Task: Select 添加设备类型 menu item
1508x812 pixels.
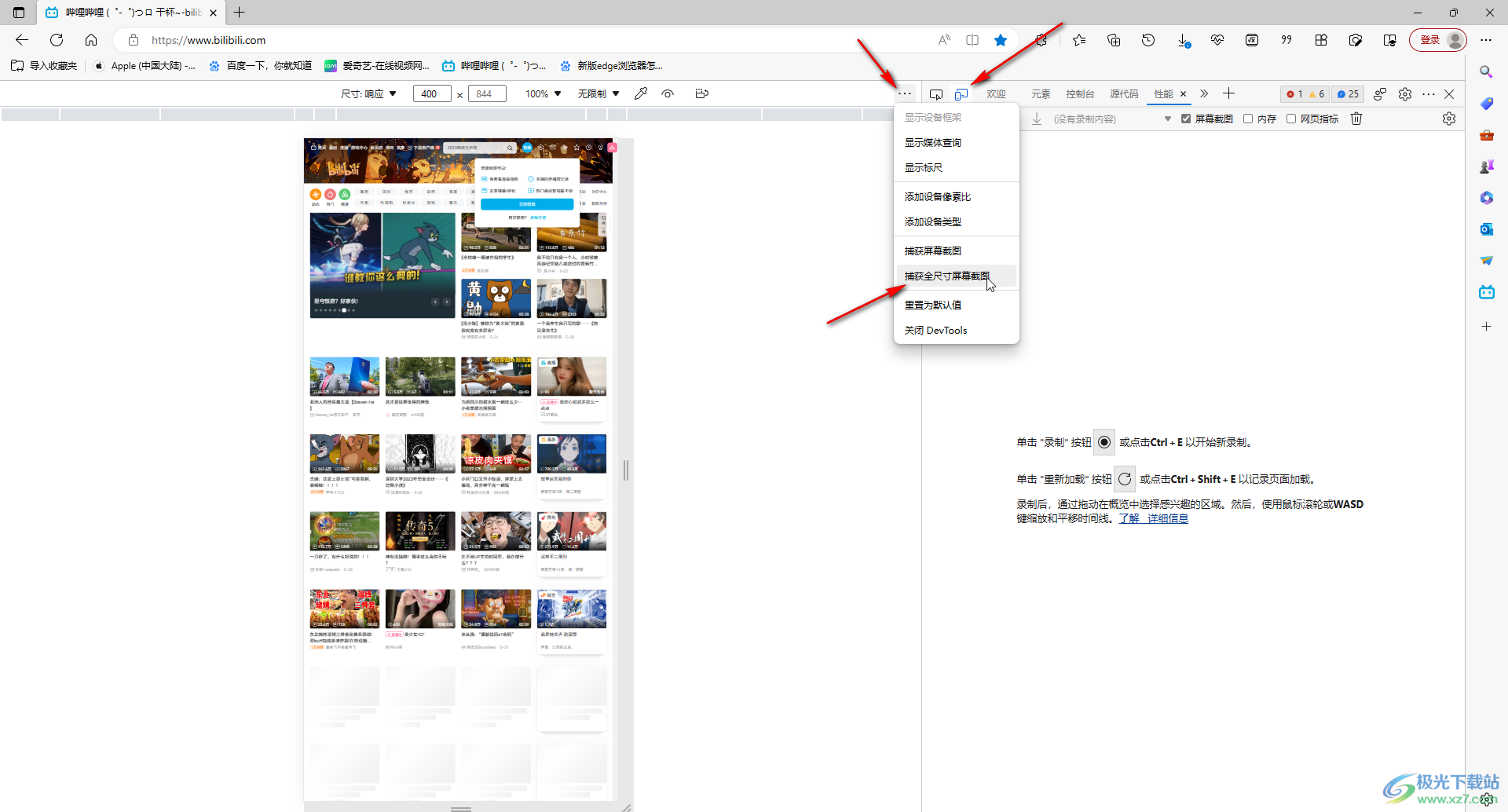Action: tap(957, 221)
